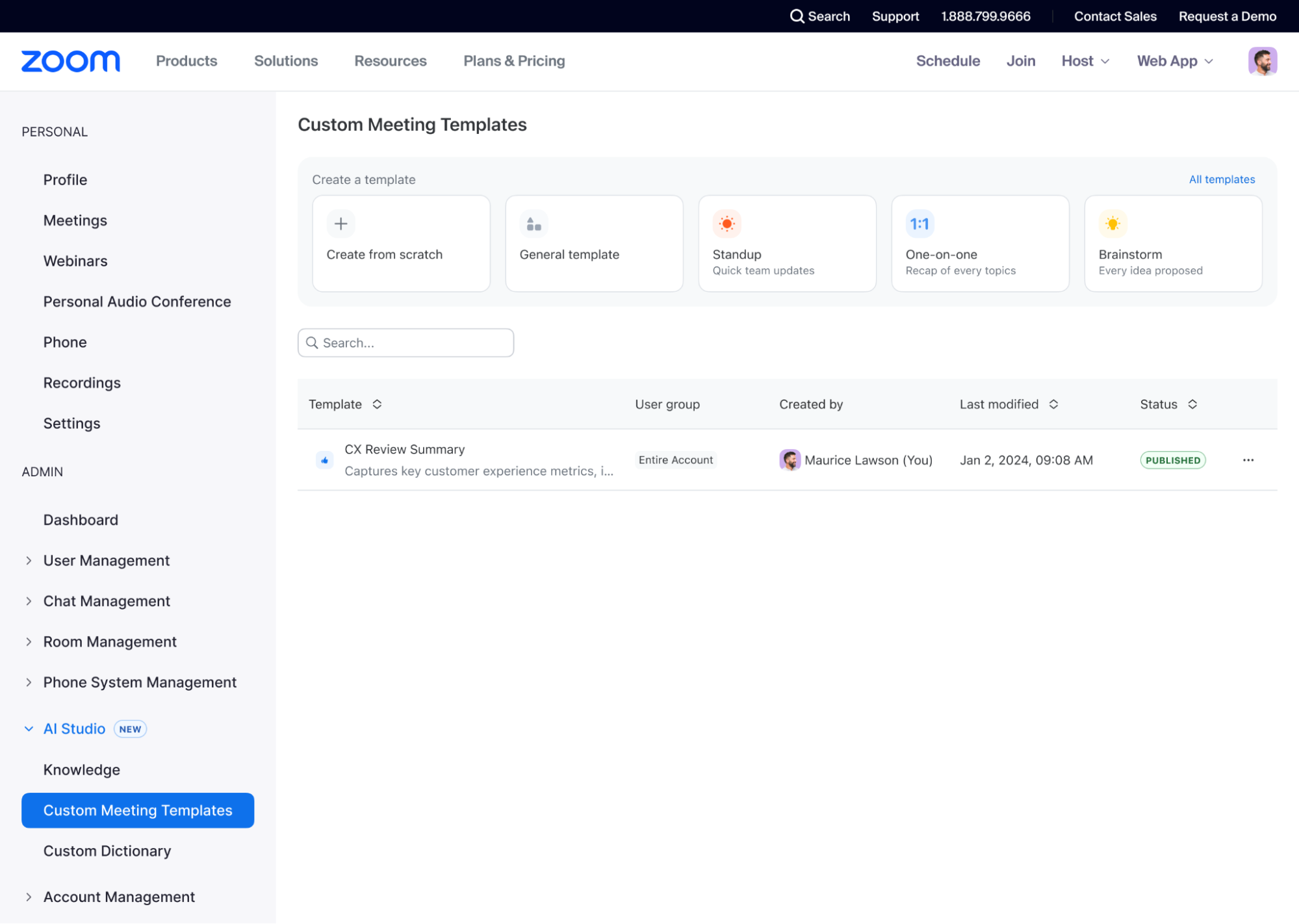This screenshot has width=1299, height=924.
Task: Open Profile in the sidebar
Action: (65, 180)
